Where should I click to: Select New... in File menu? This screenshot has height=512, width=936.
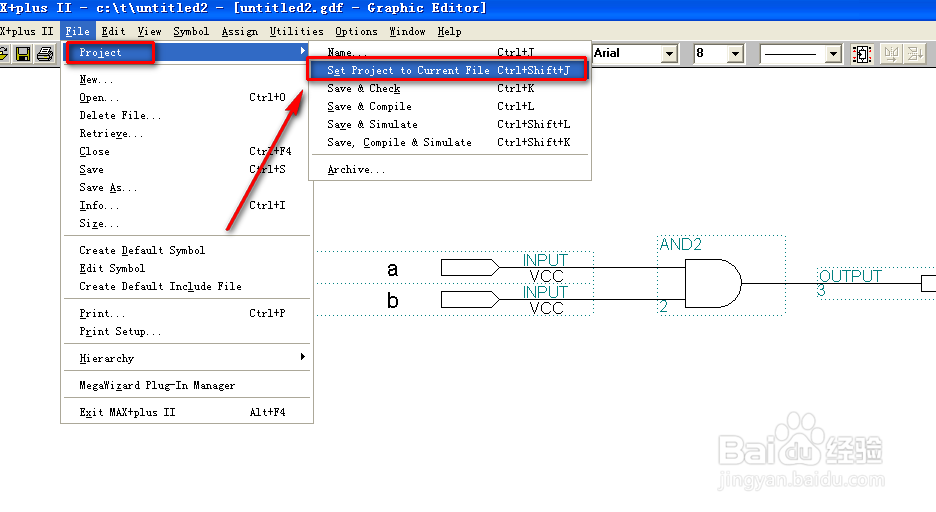[x=187, y=79]
